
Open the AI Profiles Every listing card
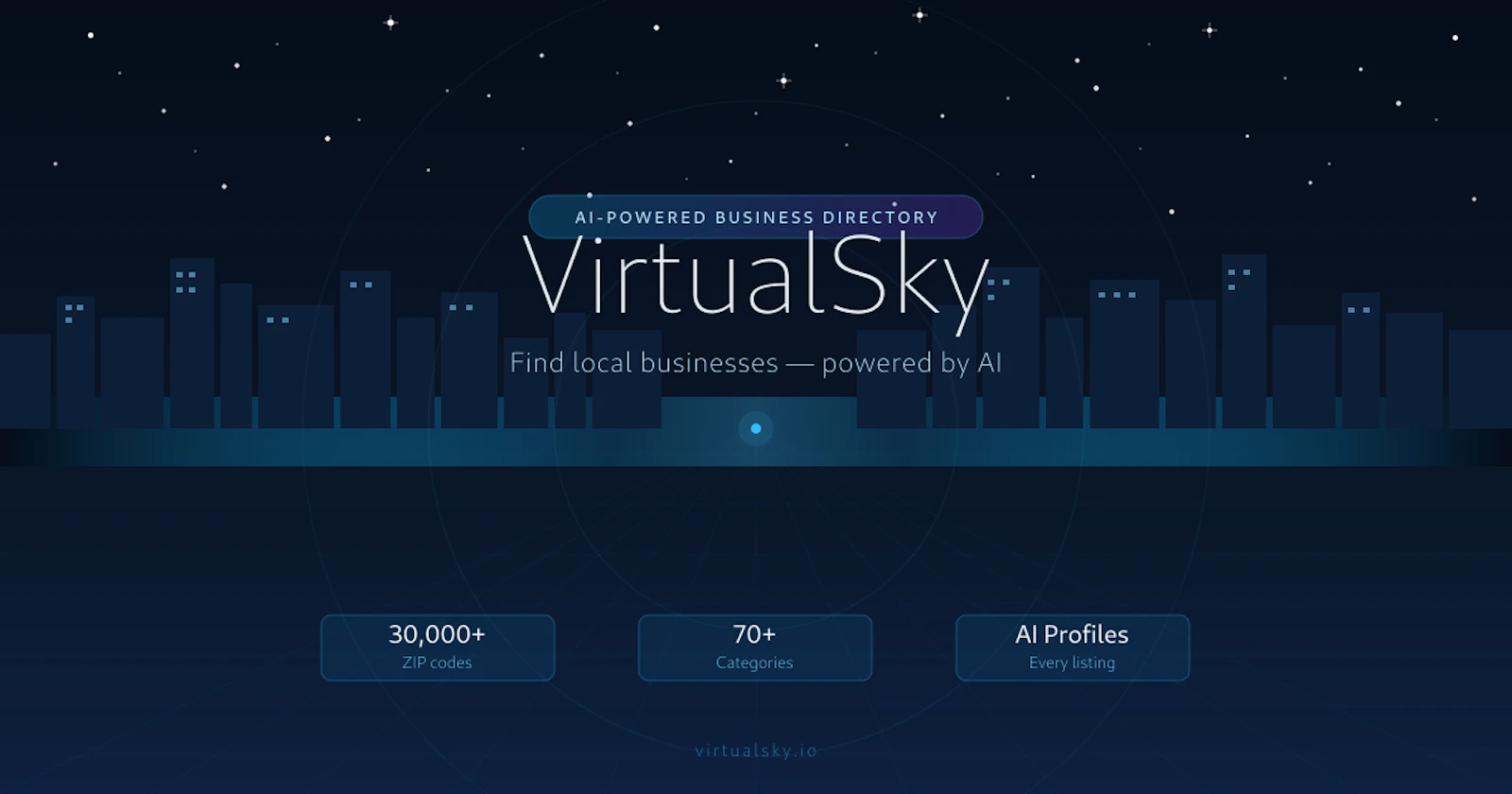[x=1073, y=647]
